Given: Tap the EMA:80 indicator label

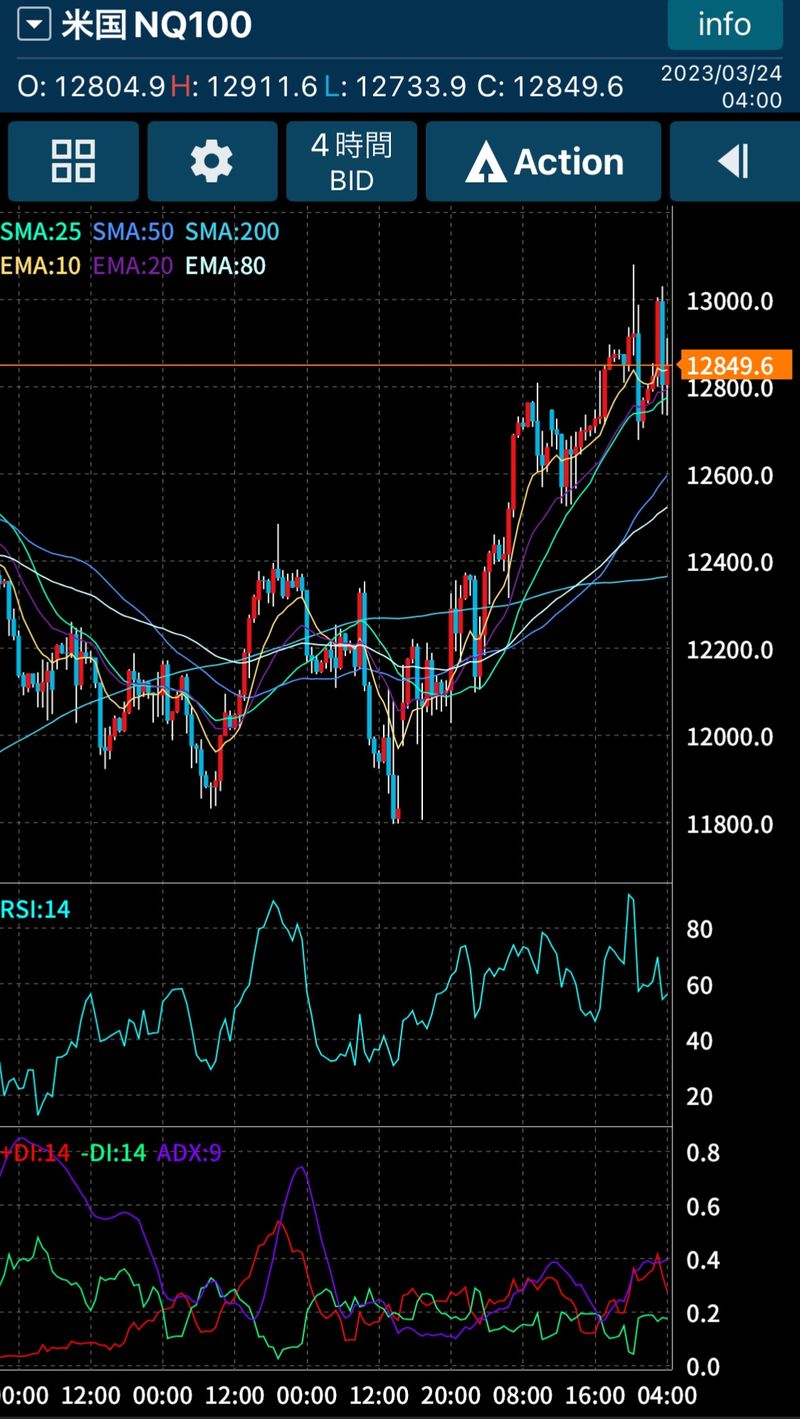Looking at the screenshot, I should [x=226, y=266].
